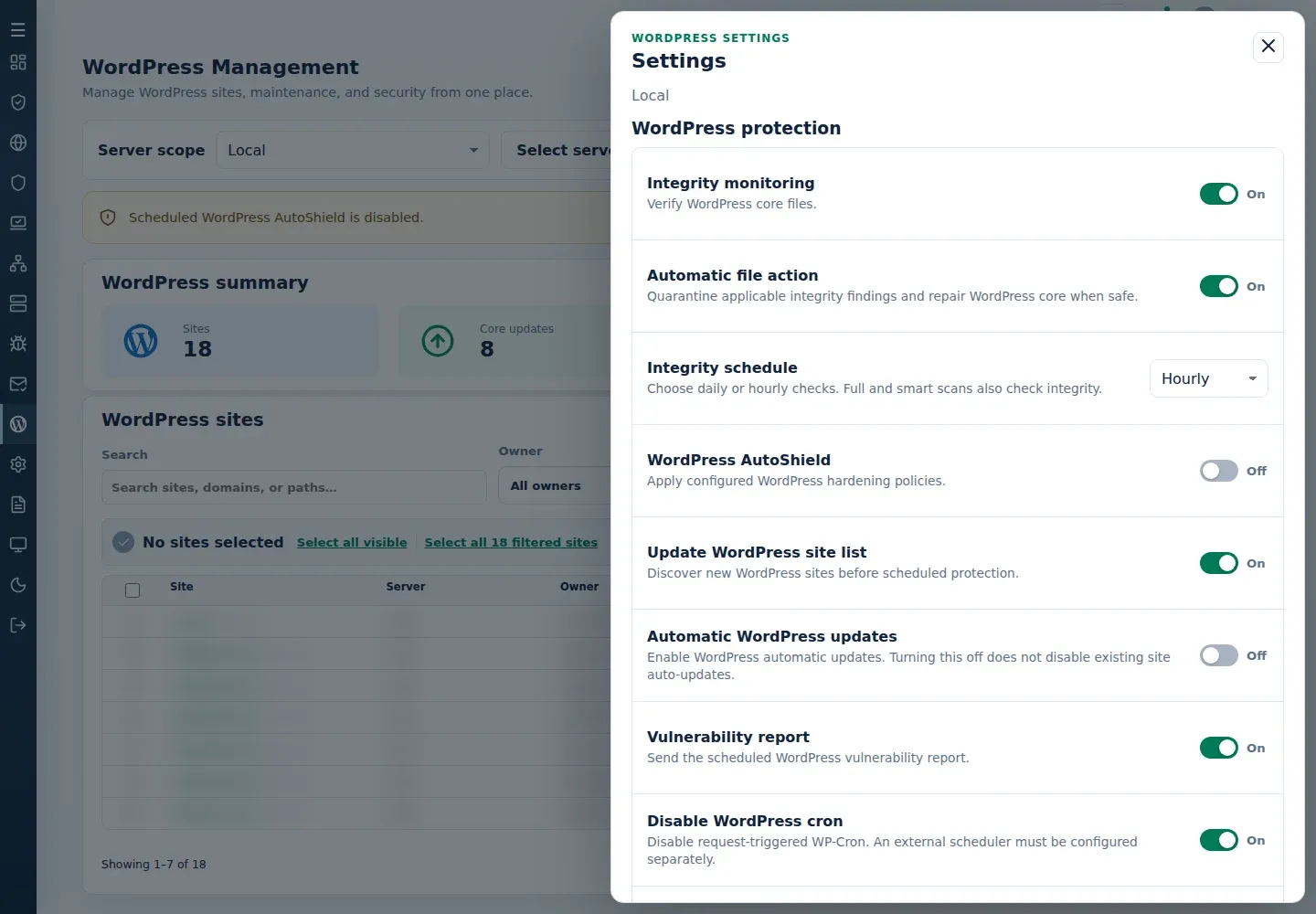Toggle Update WordPress site list switch
1316x914 pixels.
pyautogui.click(x=1219, y=563)
